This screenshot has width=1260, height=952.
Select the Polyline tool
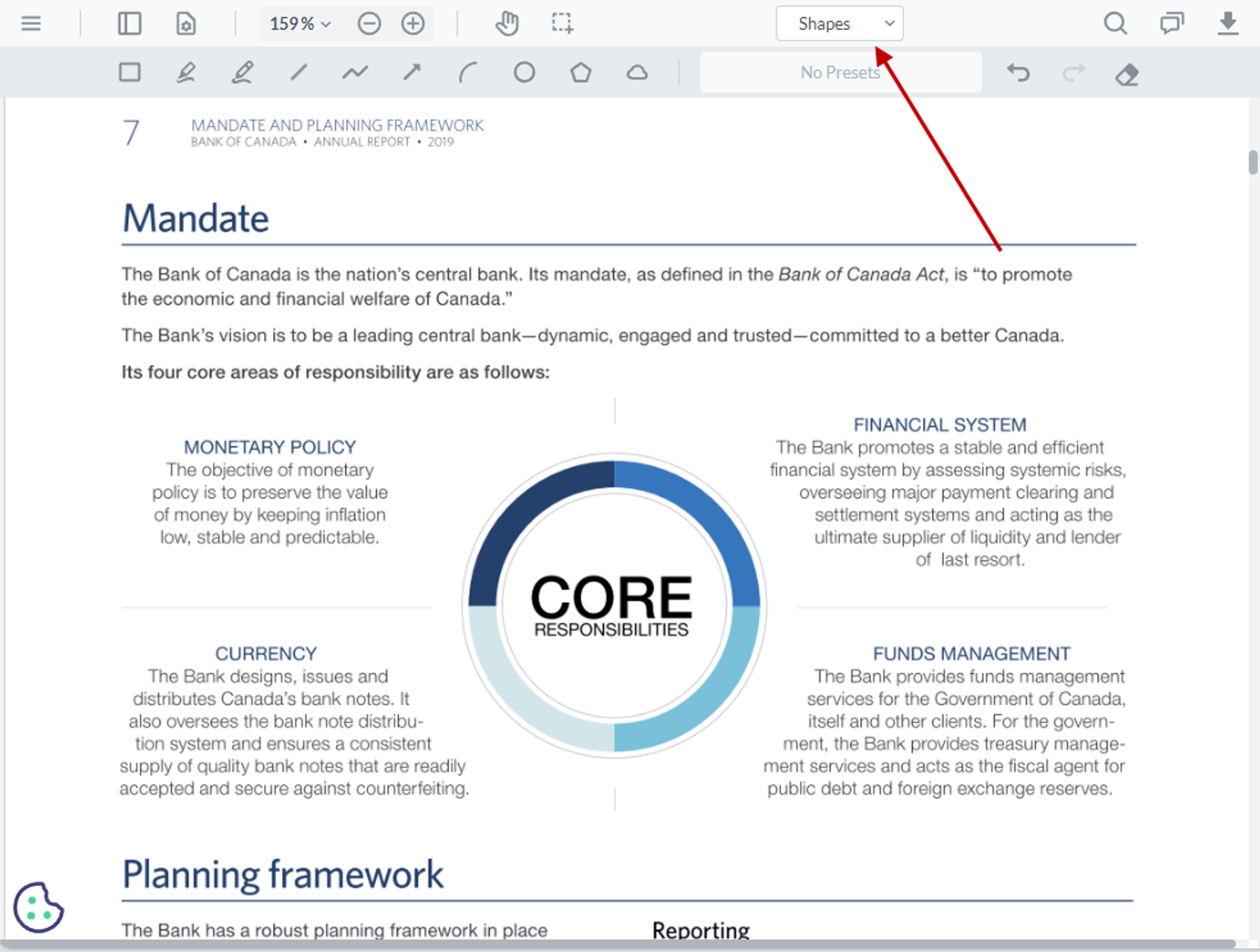355,73
